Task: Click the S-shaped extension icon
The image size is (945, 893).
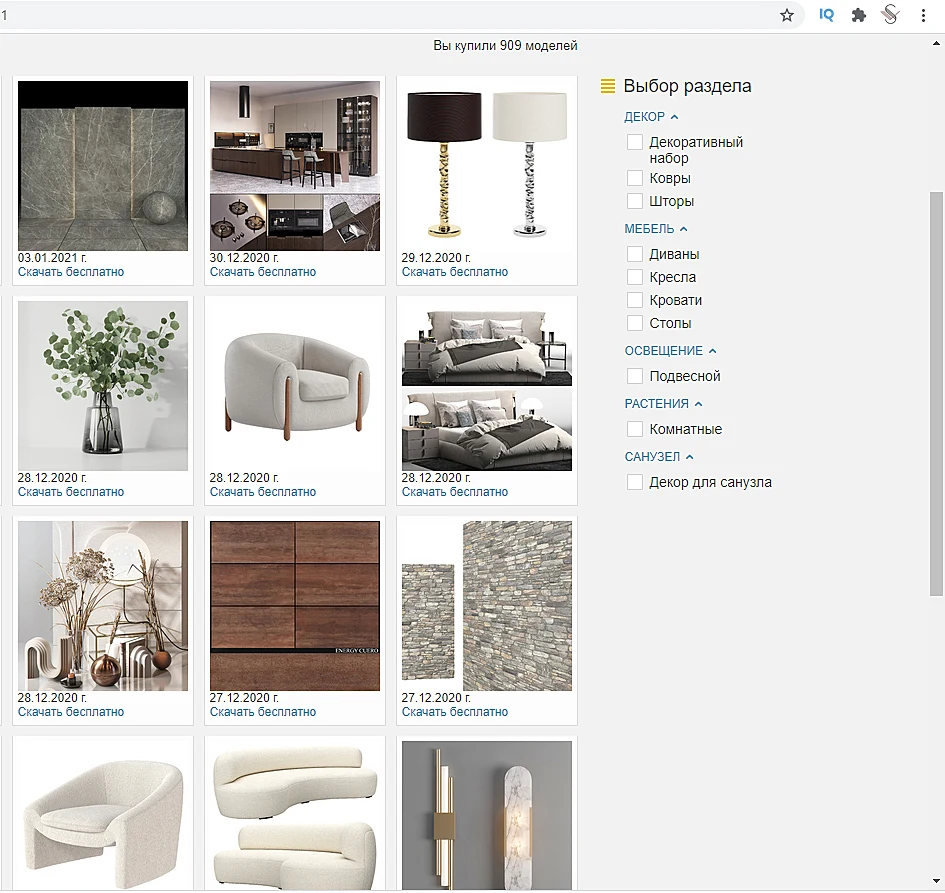Action: tap(890, 14)
